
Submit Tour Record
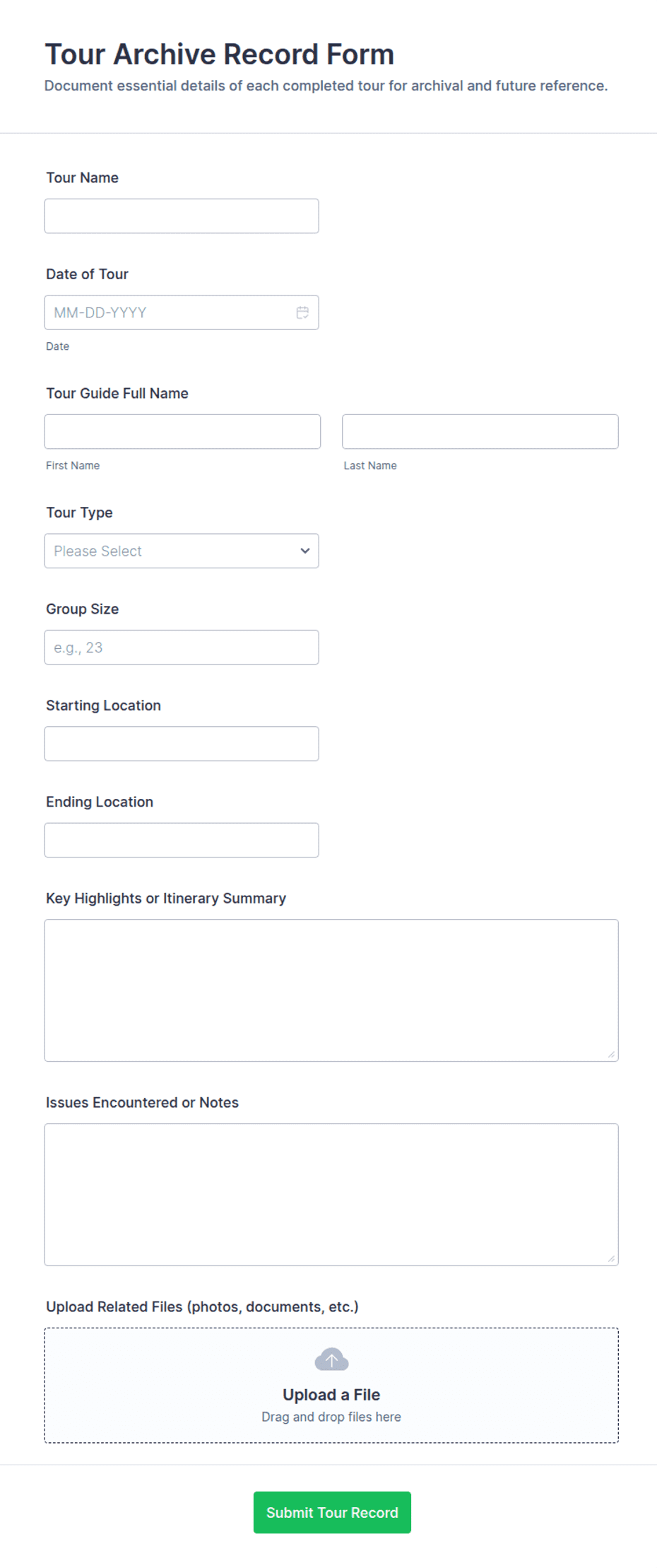(332, 1512)
